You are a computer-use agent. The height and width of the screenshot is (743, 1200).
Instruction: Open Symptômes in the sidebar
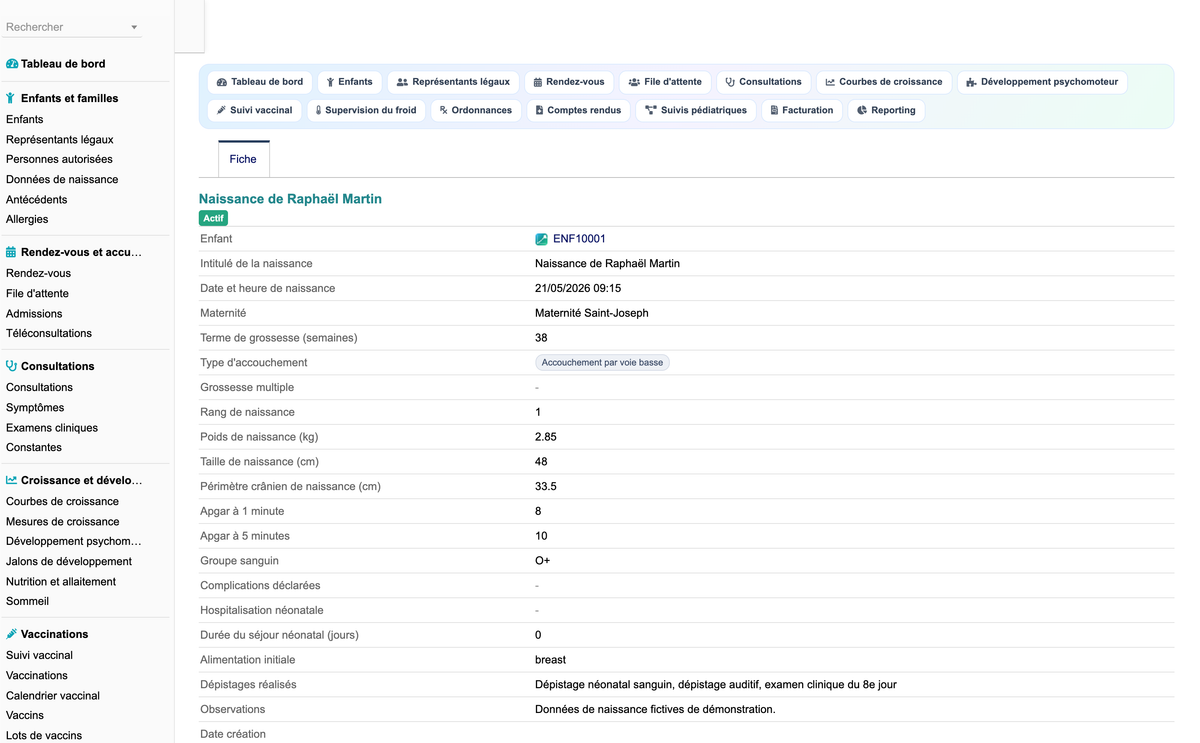(x=35, y=407)
